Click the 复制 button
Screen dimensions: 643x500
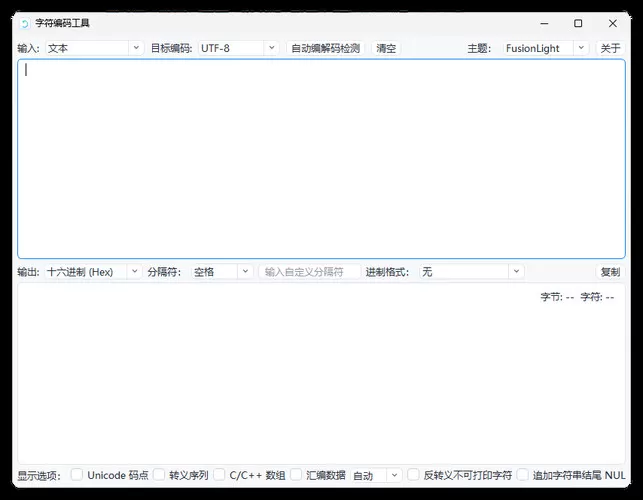coord(610,272)
